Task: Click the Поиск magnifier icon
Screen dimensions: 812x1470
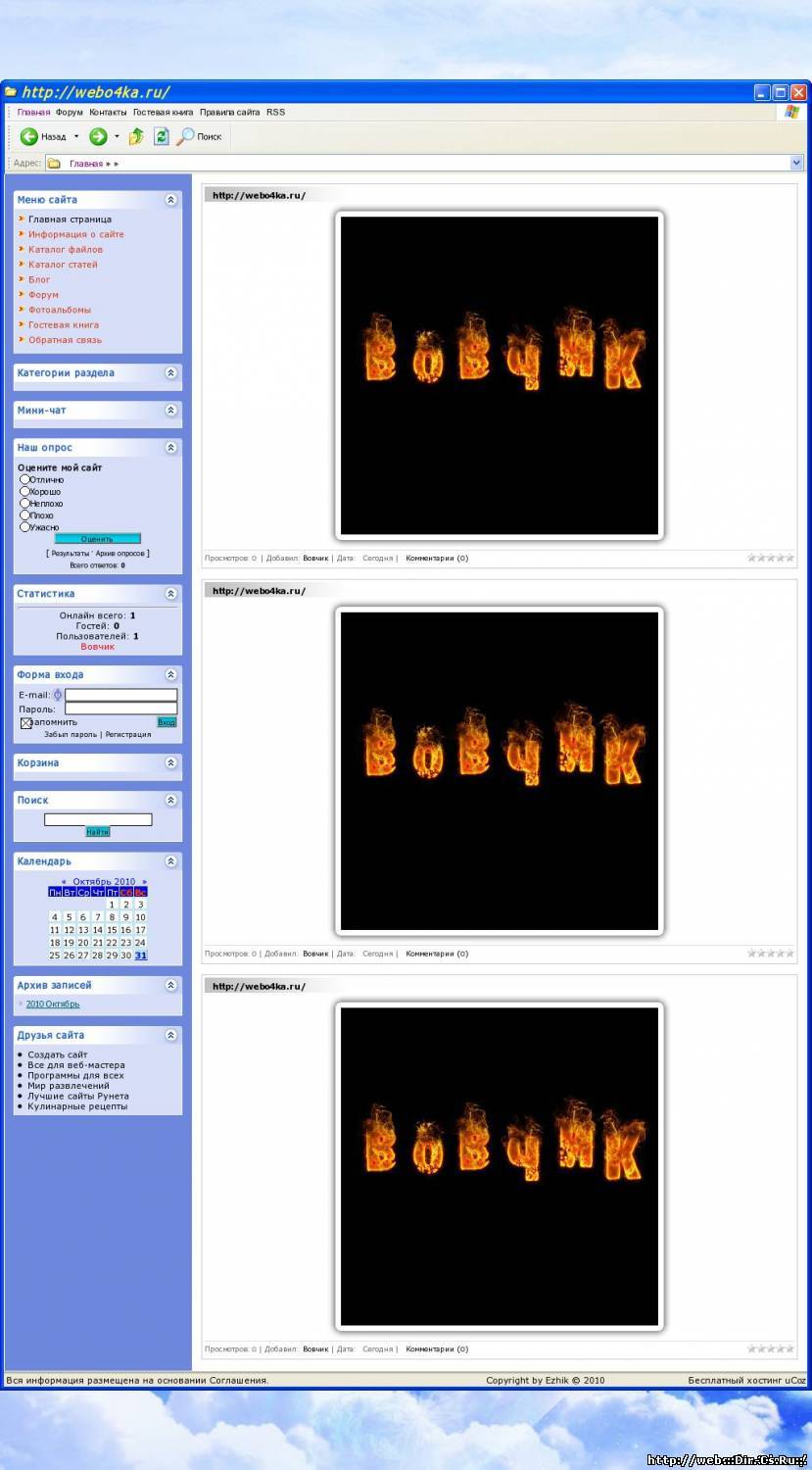Action: [185, 137]
